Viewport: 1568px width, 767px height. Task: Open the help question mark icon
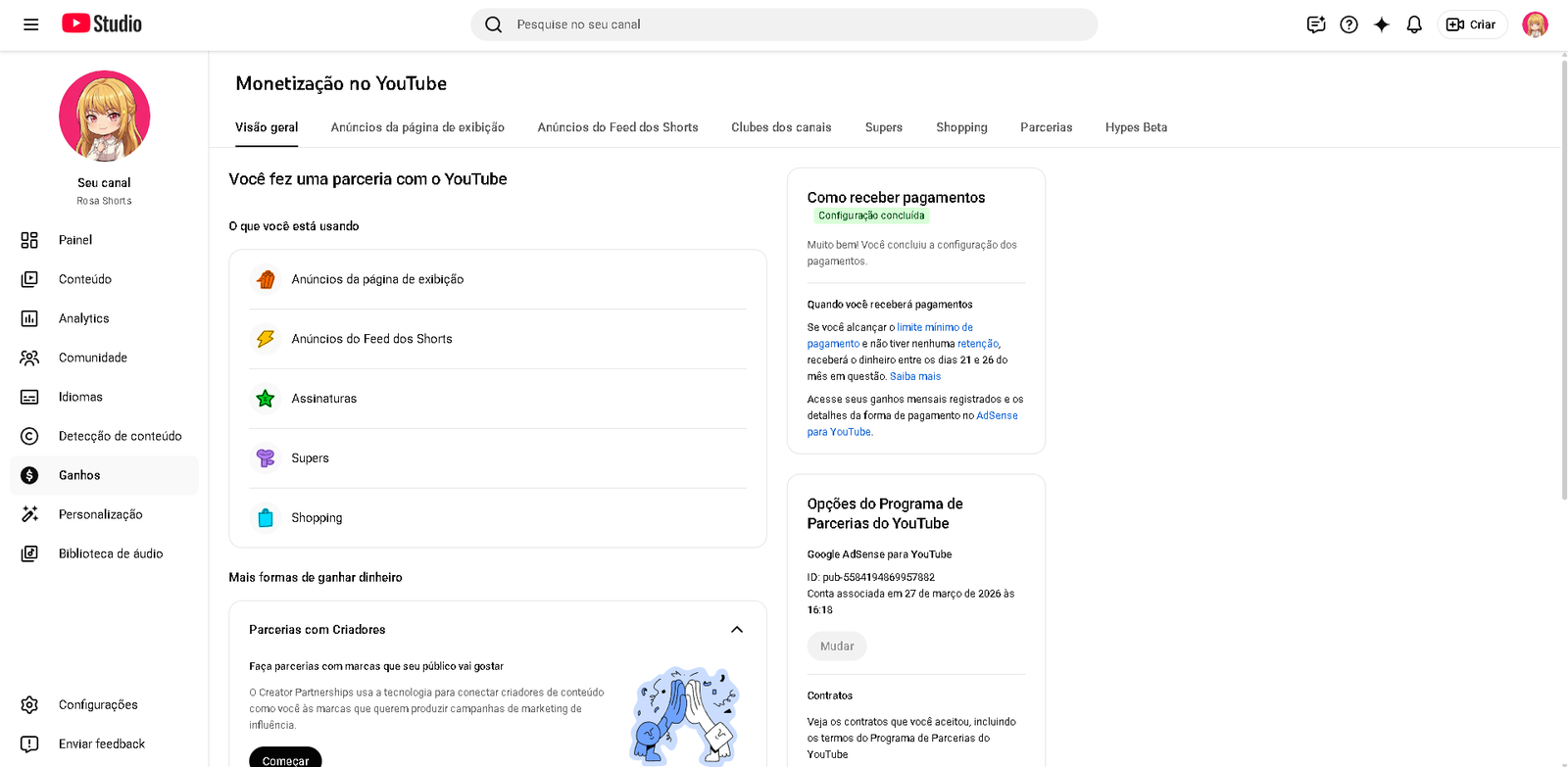click(1349, 24)
